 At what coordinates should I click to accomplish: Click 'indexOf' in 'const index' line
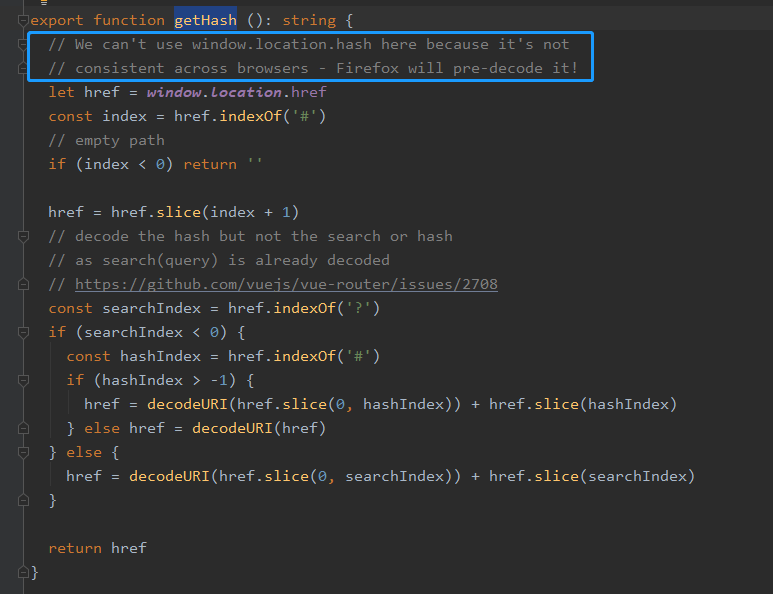[250, 116]
